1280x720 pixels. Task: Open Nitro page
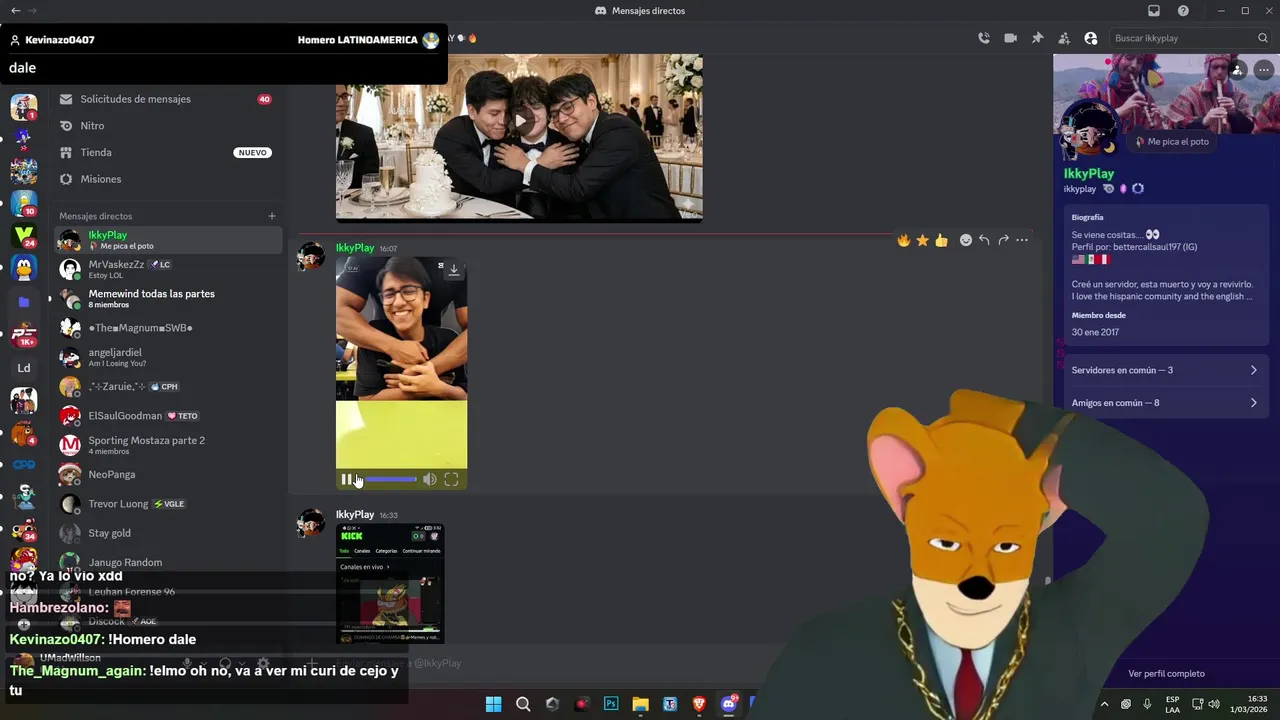point(168,126)
